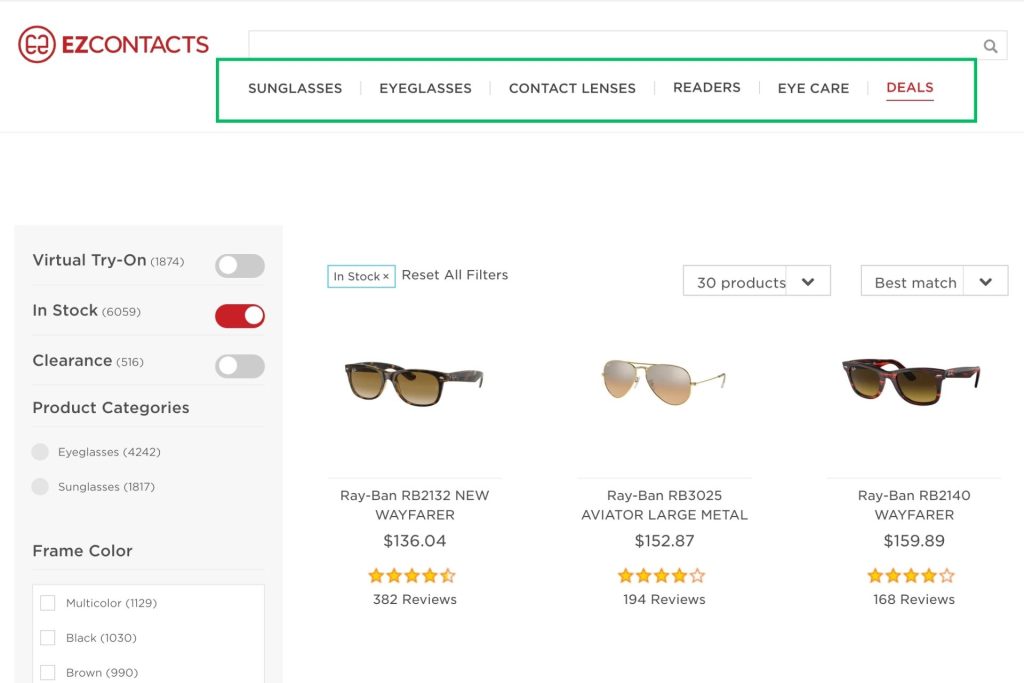Click the 194 Reviews link

(x=664, y=599)
